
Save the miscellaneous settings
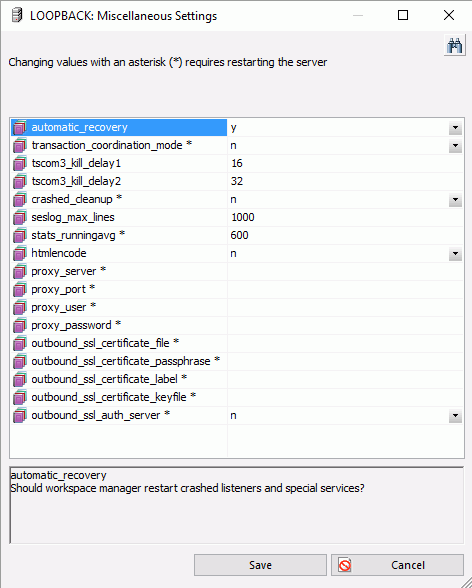[260, 565]
